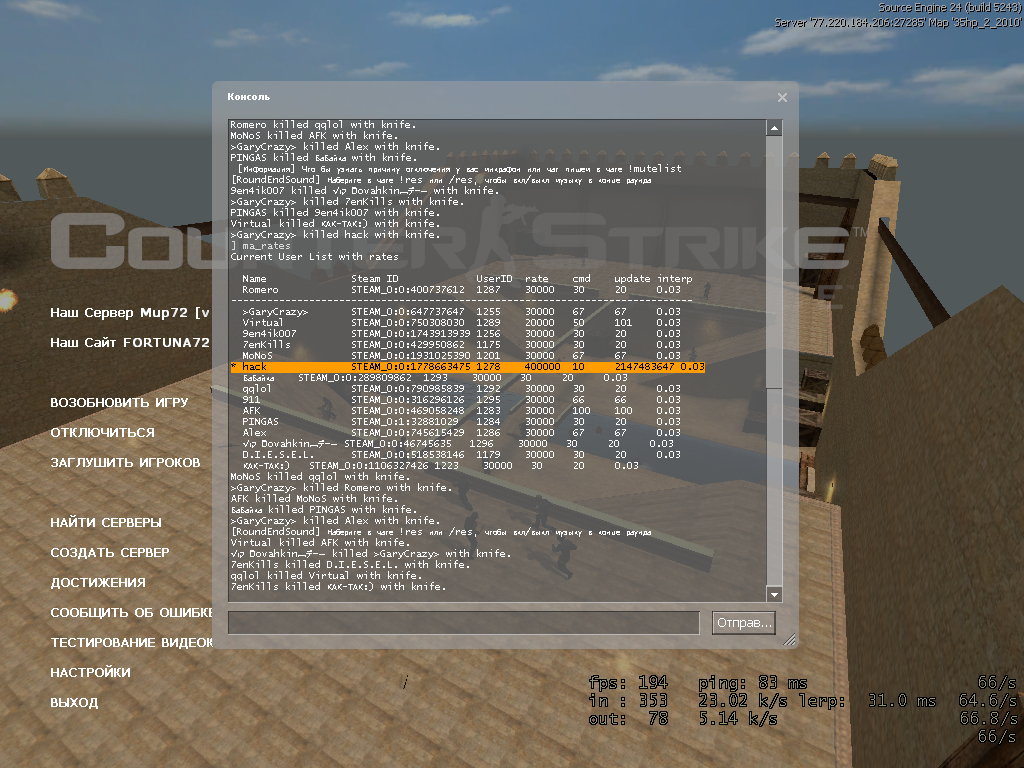Click the '] ma_rates' command line
The height and width of the screenshot is (768, 1024).
click(x=261, y=246)
